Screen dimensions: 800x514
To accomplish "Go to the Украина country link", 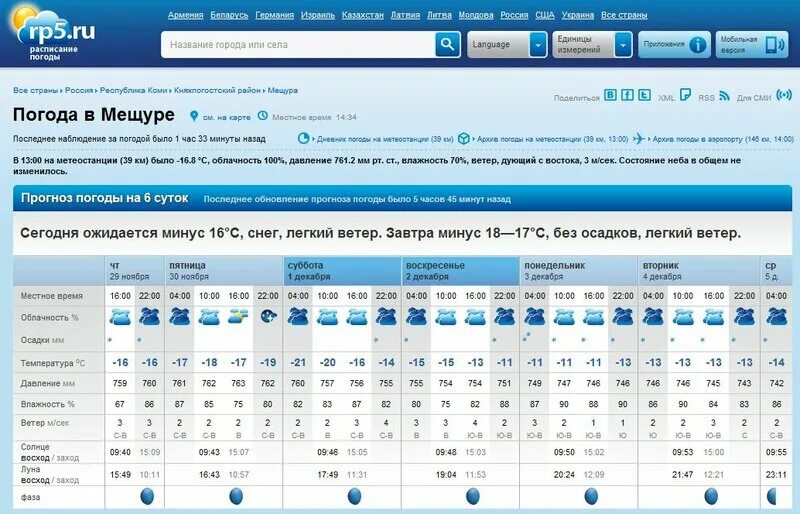I will [578, 15].
